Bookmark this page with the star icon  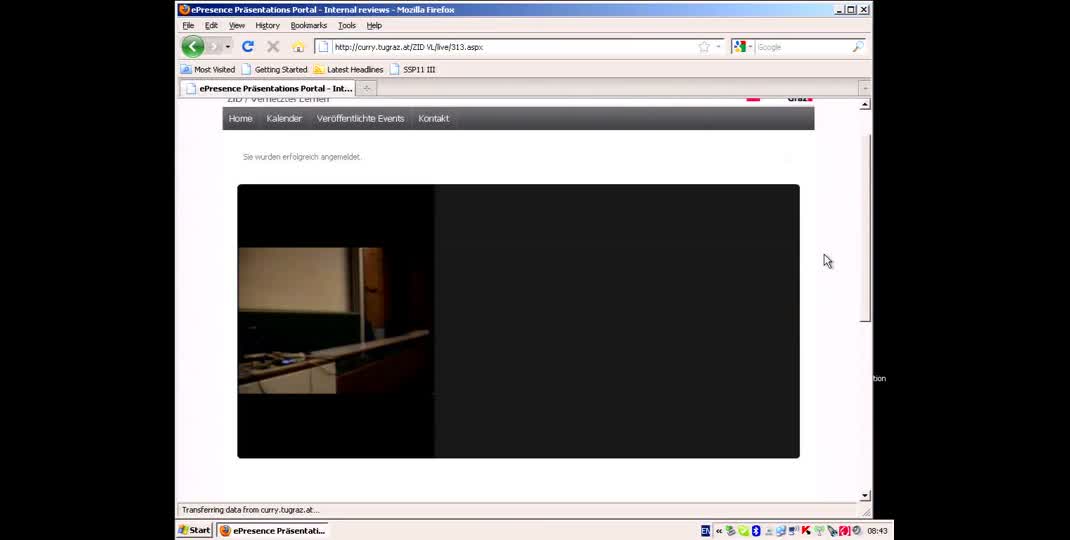click(x=704, y=47)
